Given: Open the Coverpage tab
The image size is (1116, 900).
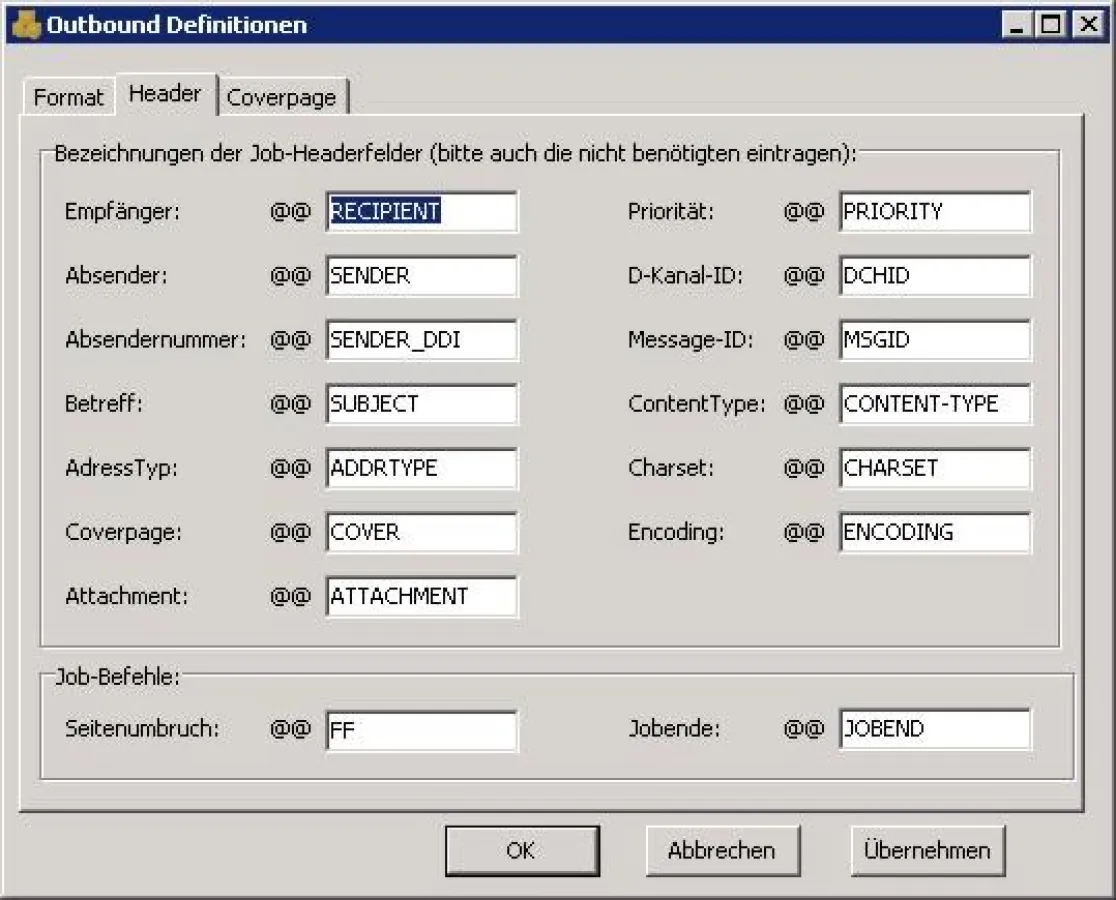Looking at the screenshot, I should pyautogui.click(x=283, y=97).
